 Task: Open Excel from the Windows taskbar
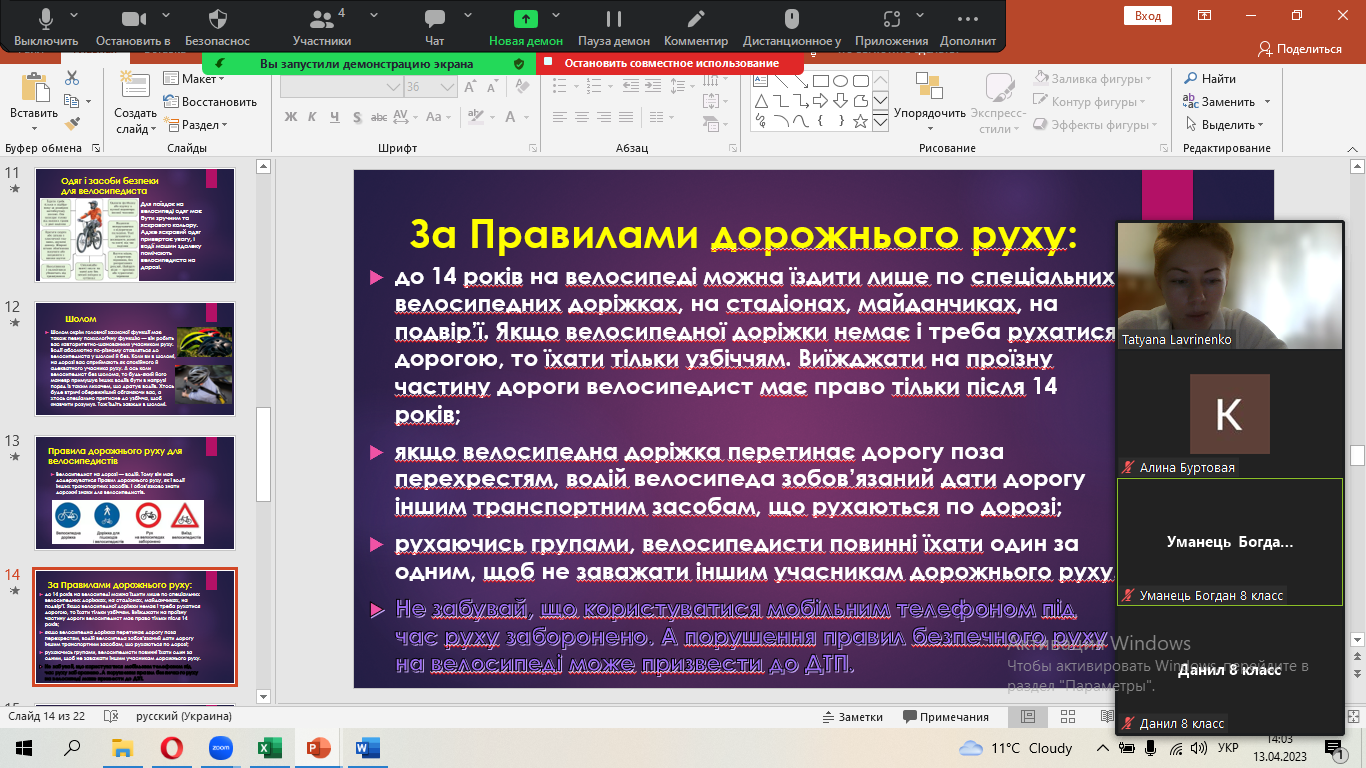[269, 747]
